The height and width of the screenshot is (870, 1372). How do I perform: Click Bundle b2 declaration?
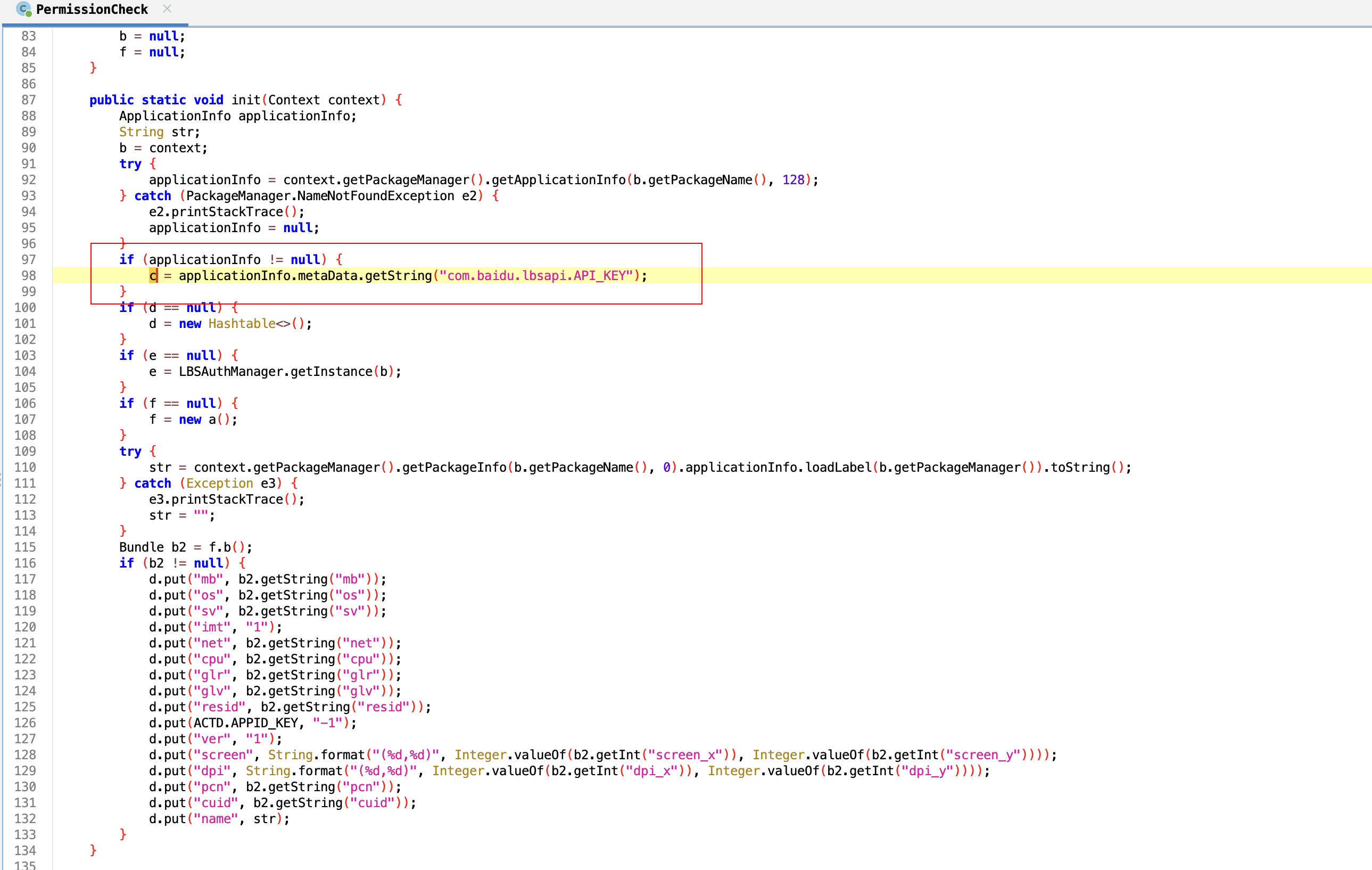[153, 547]
